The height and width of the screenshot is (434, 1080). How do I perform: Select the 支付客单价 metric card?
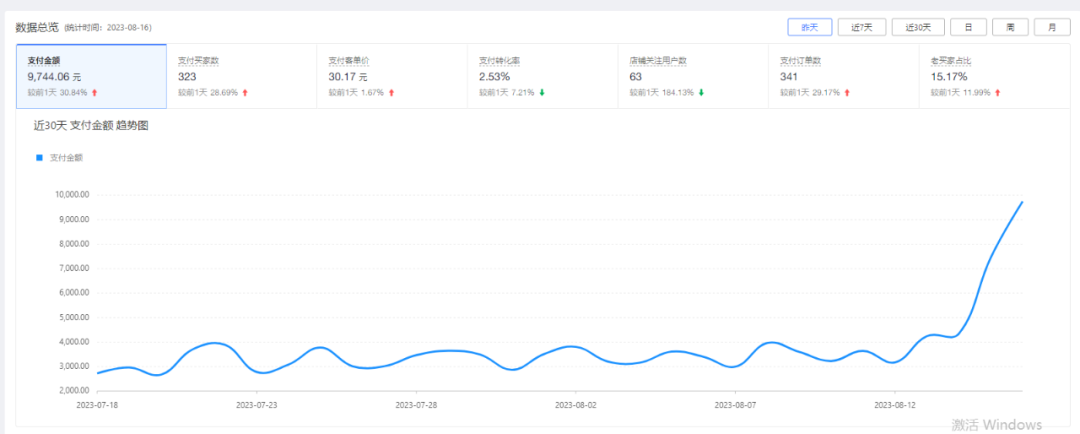pyautogui.click(x=392, y=76)
